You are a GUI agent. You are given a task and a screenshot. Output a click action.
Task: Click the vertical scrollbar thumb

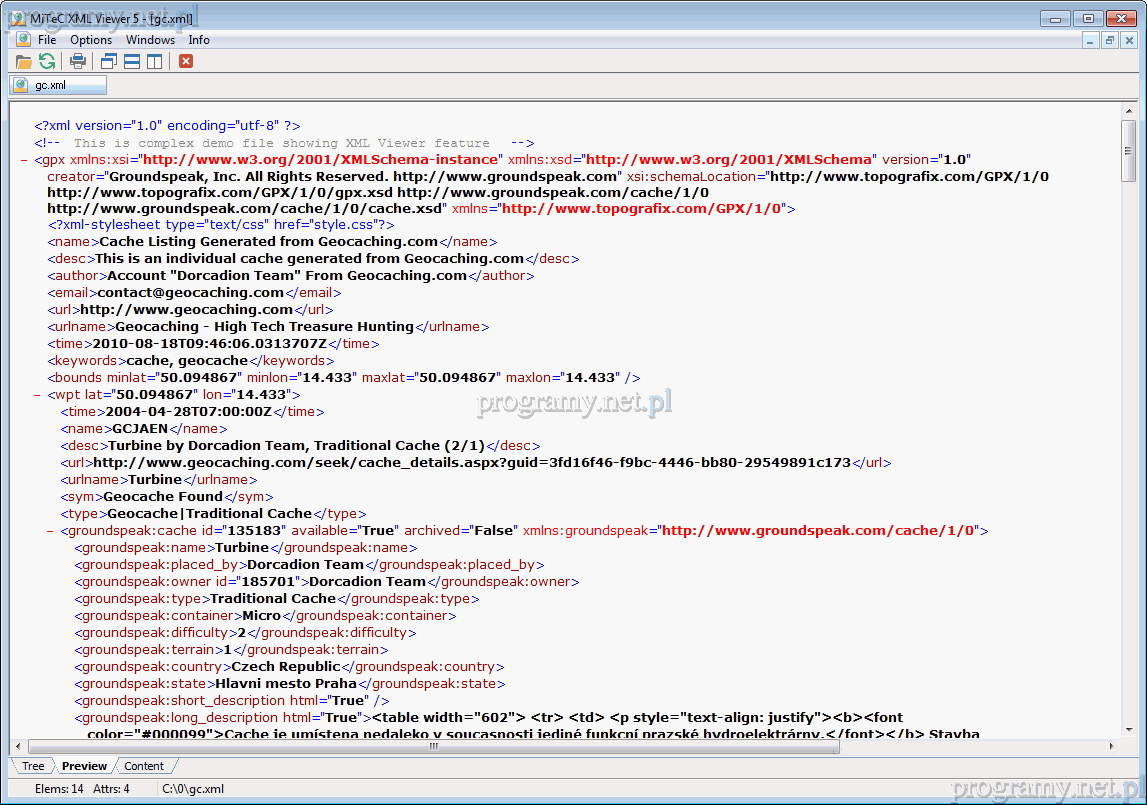(1129, 152)
